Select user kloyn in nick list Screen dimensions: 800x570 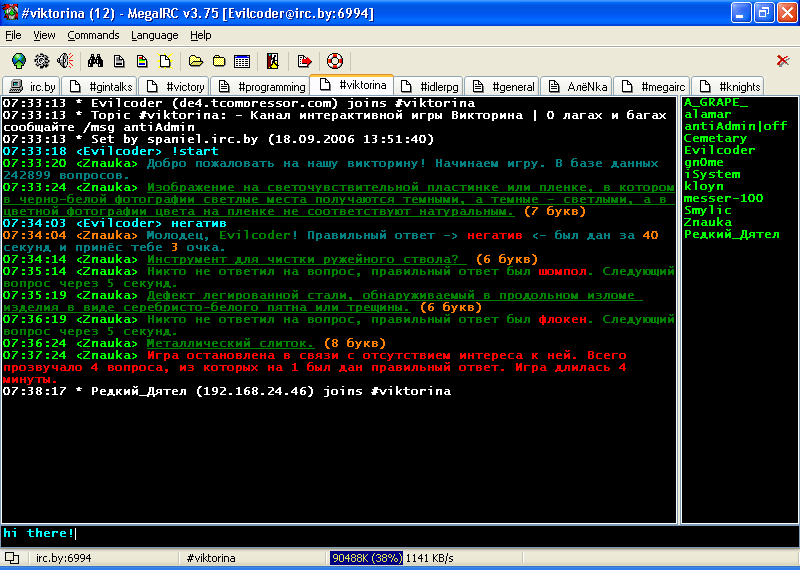pyautogui.click(x=704, y=186)
